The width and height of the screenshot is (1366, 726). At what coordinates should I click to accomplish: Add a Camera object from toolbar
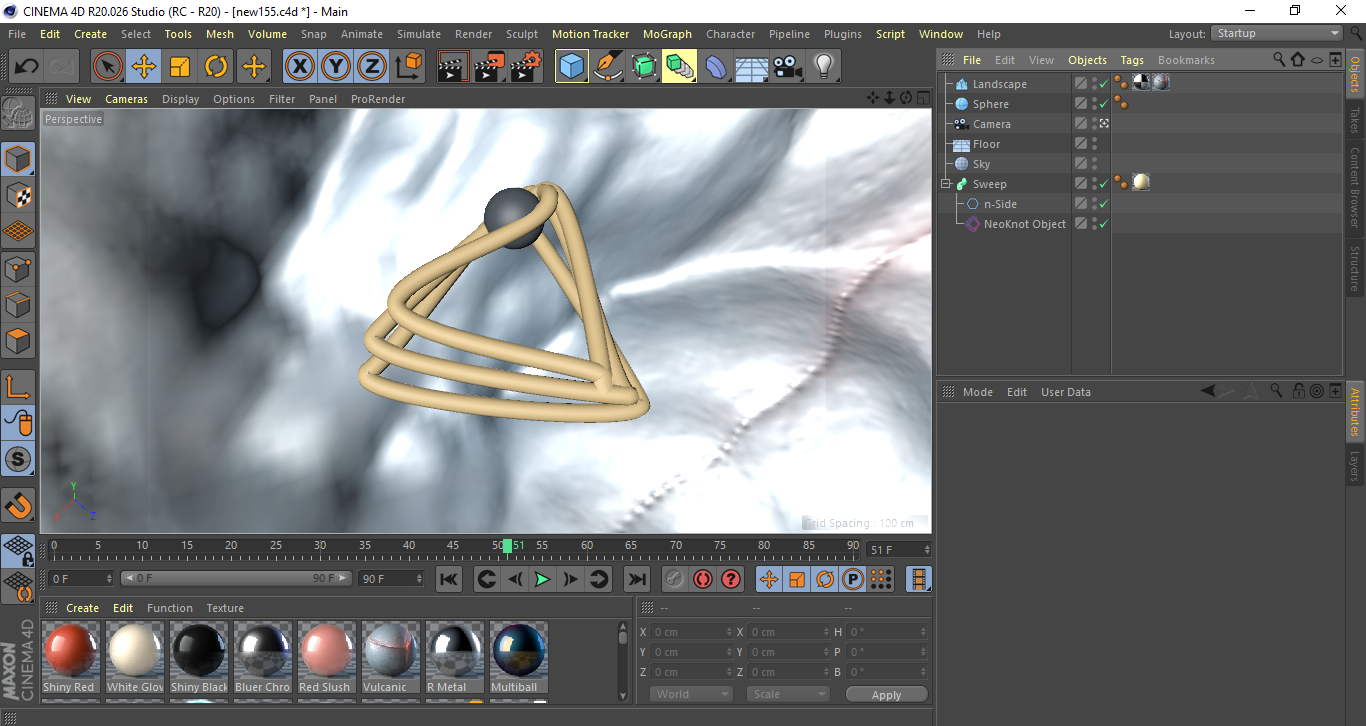coord(787,67)
